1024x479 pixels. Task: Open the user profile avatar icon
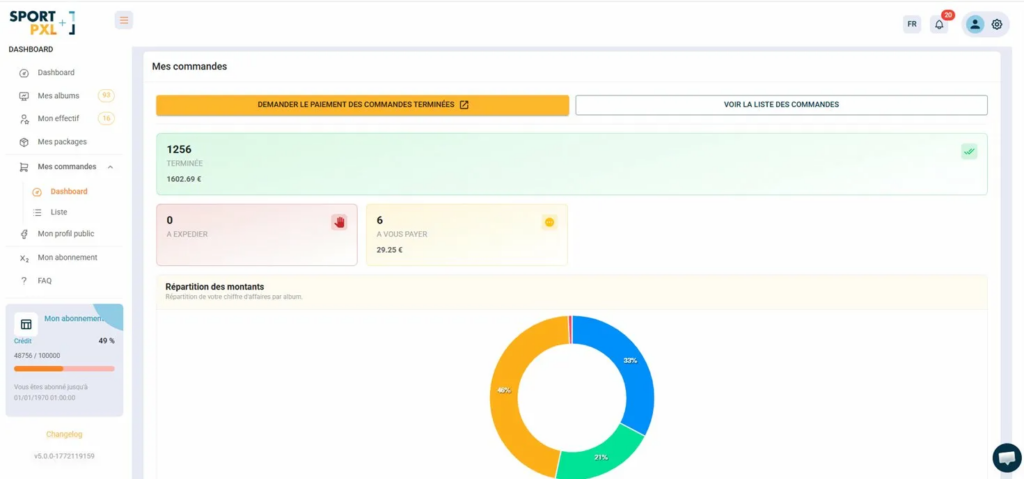coord(974,24)
